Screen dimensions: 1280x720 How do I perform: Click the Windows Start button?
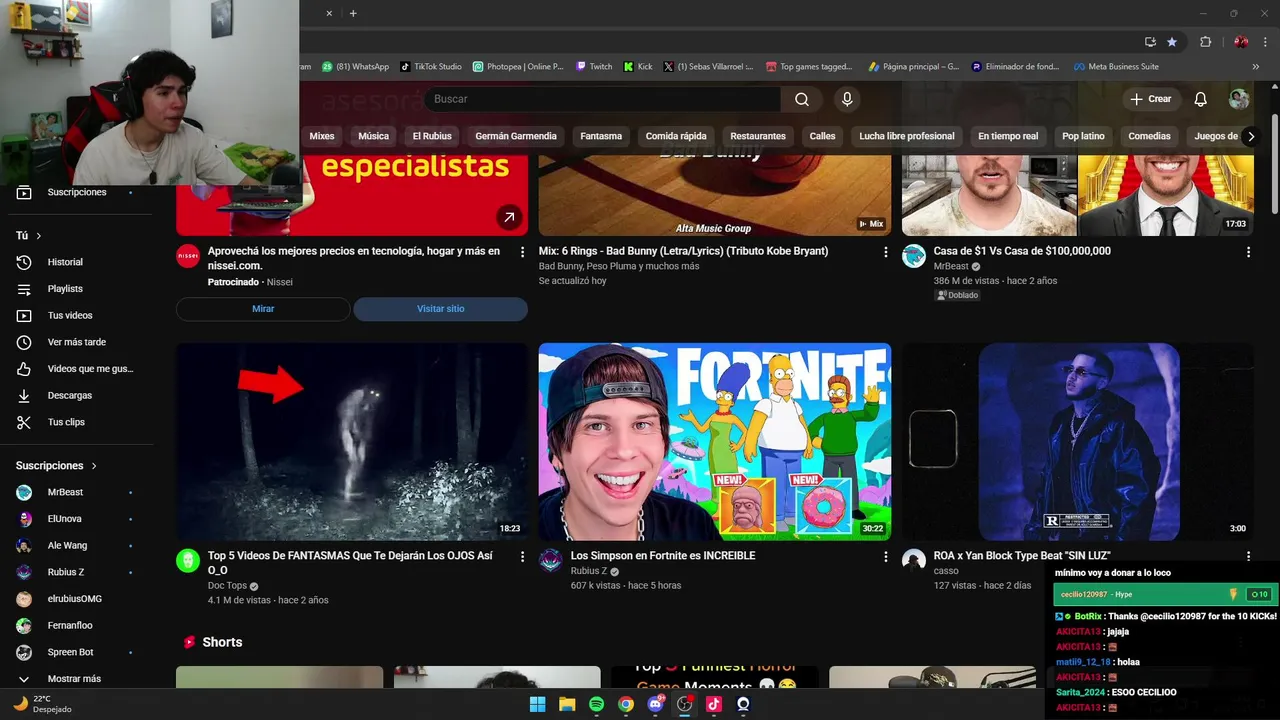click(x=537, y=704)
